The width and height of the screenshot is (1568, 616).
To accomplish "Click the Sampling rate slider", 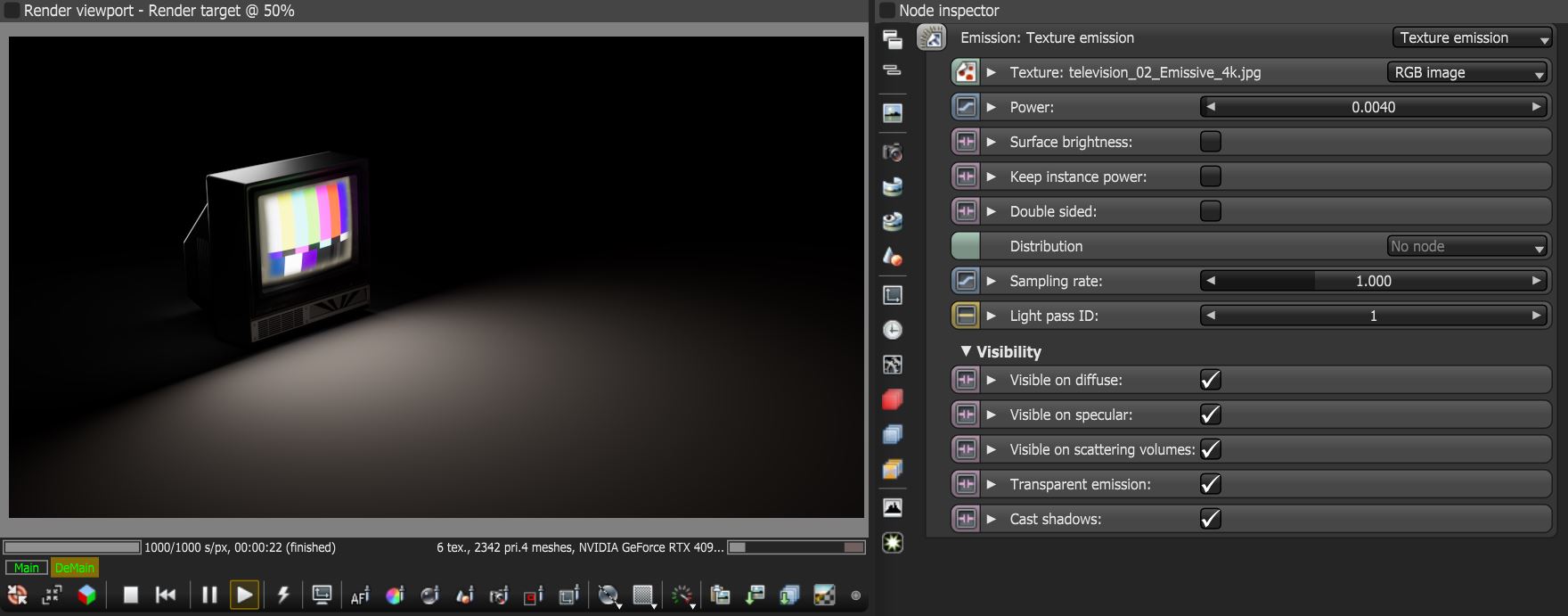I will pyautogui.click(x=1373, y=281).
